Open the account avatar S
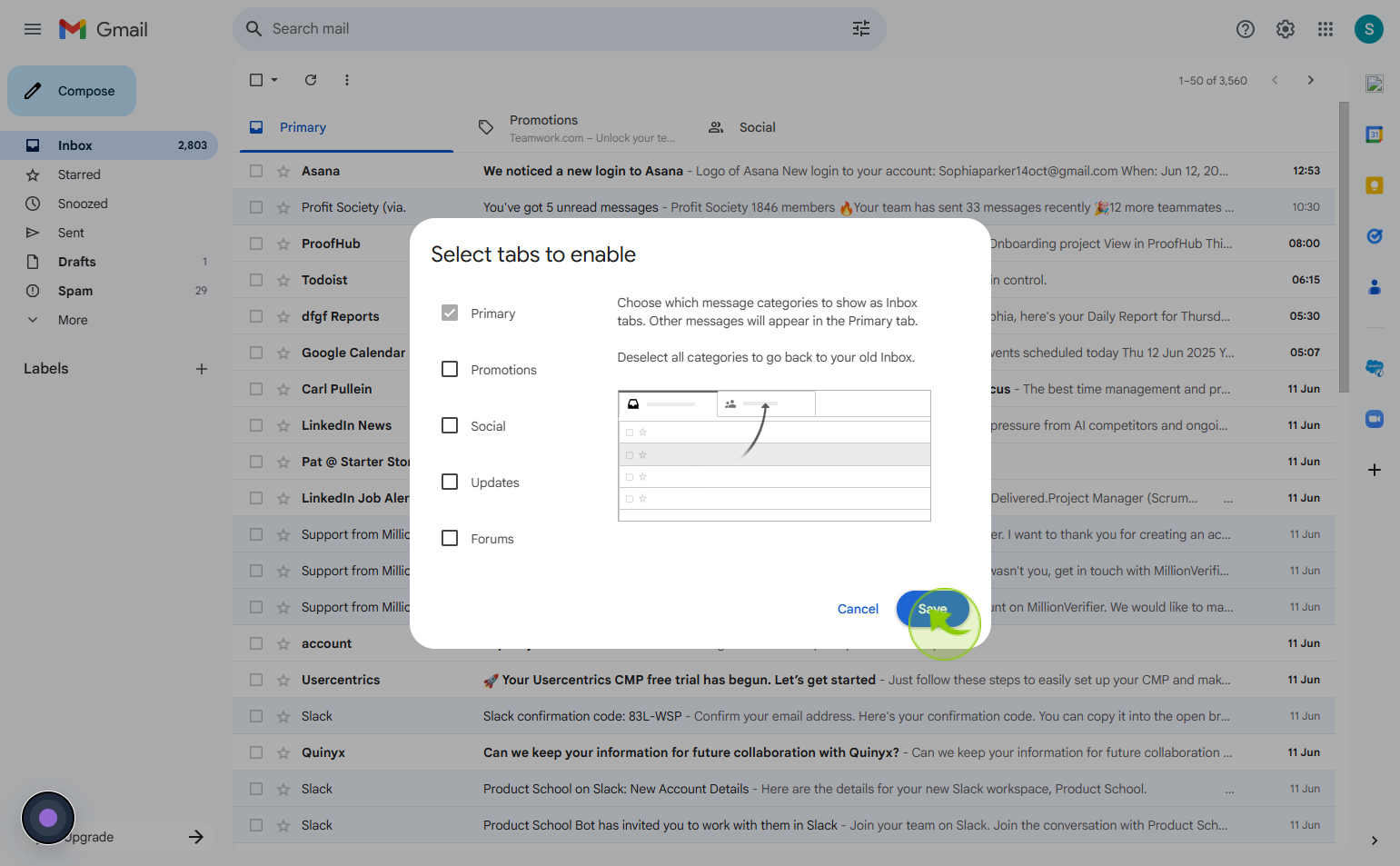 pyautogui.click(x=1369, y=29)
